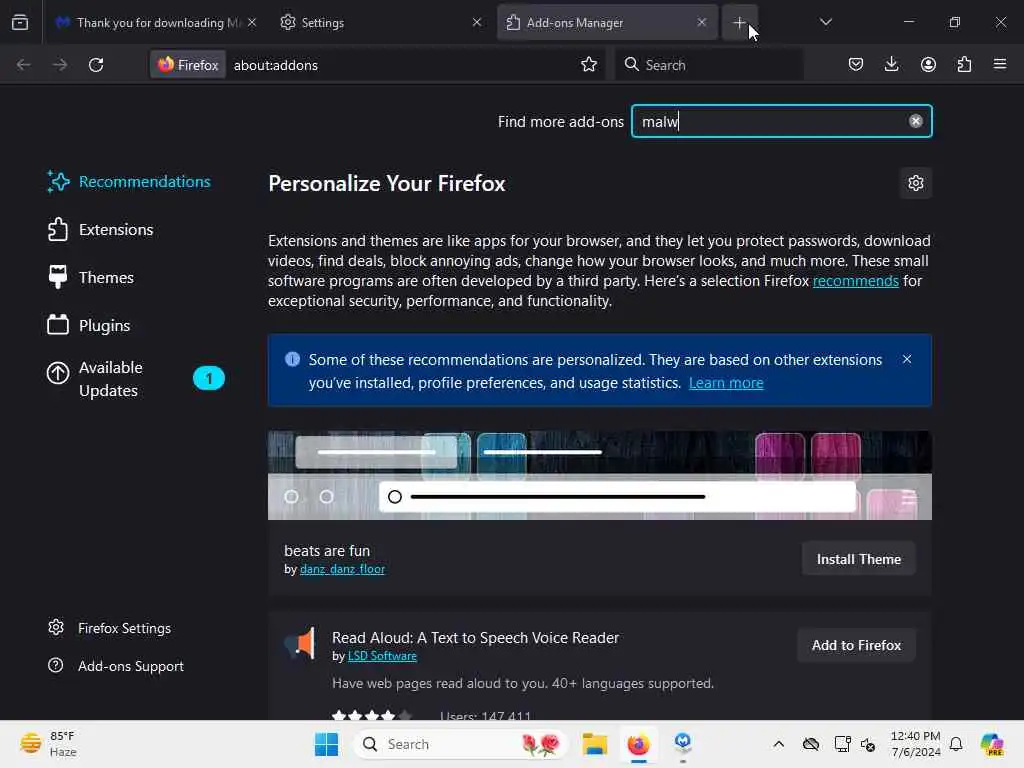The image size is (1024, 768).
Task: Open Extensions category in sidebar
Action: (x=100, y=230)
